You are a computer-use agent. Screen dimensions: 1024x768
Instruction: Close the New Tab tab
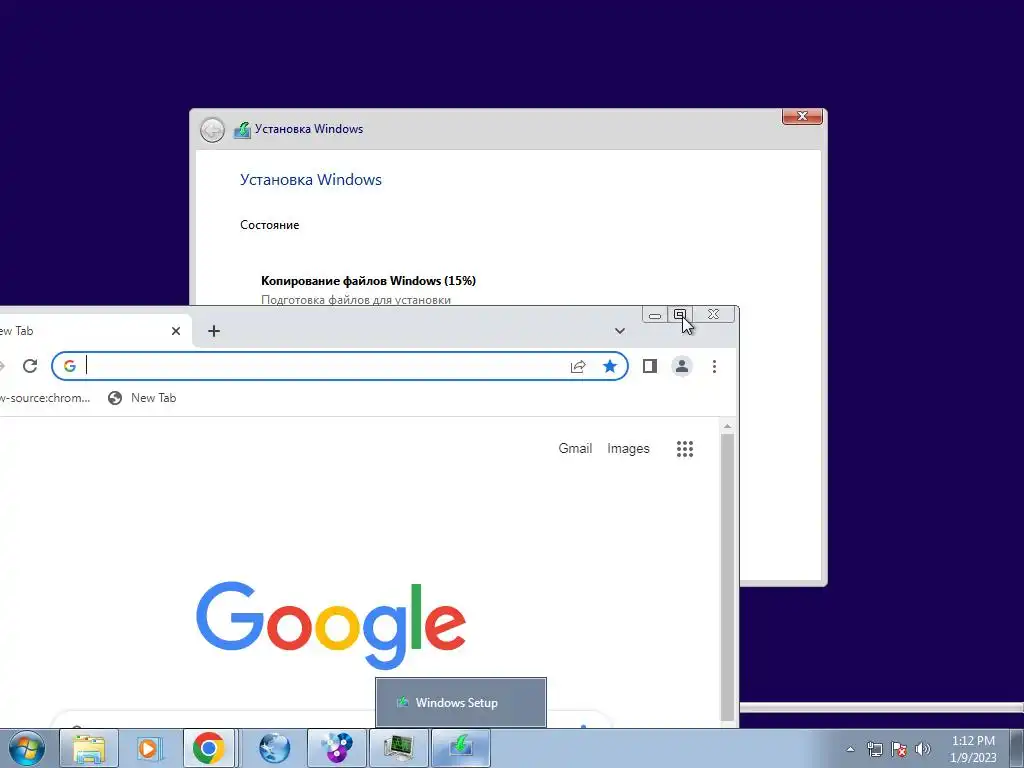point(176,331)
